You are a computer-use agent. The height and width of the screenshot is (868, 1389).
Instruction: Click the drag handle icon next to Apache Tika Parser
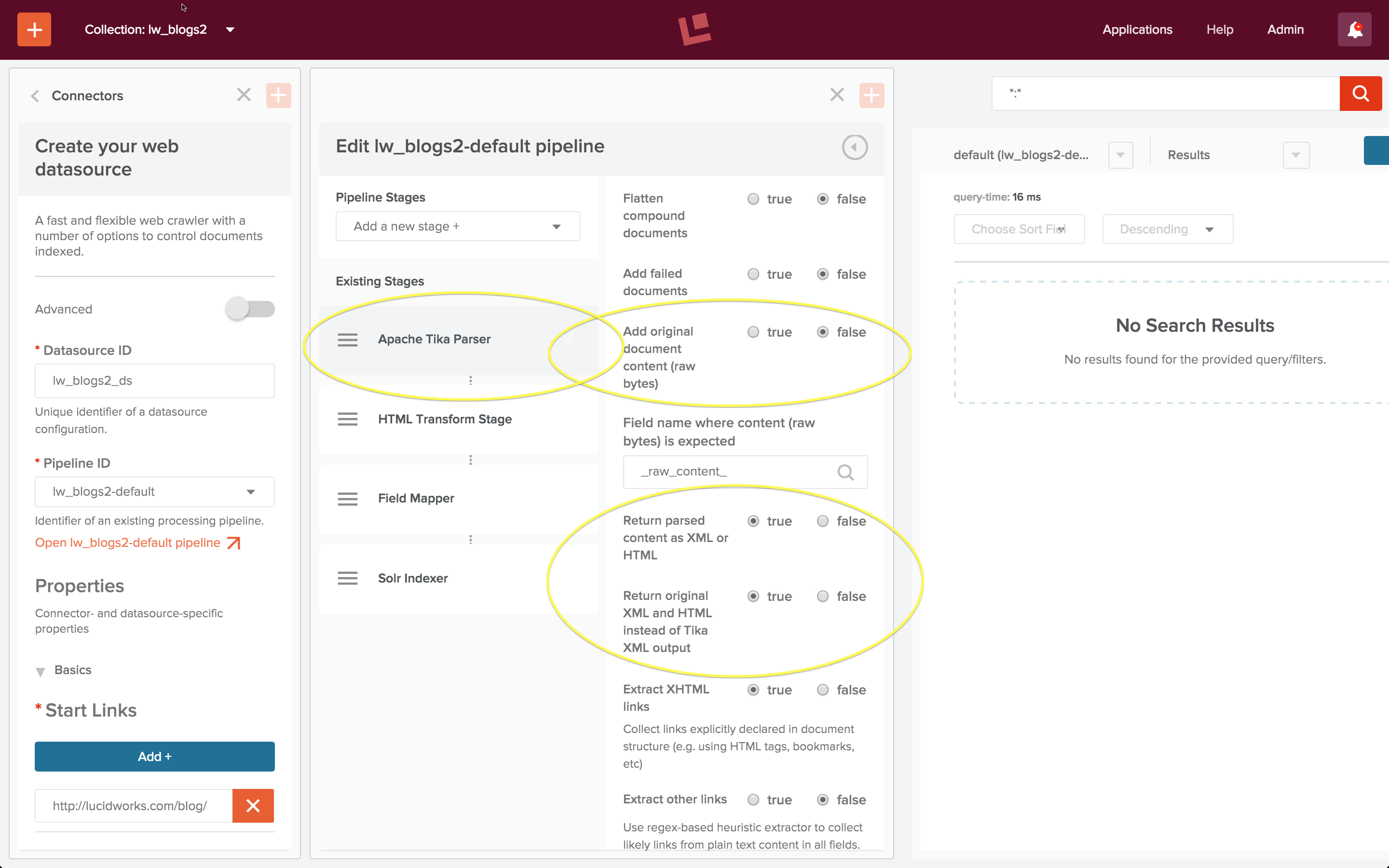[x=348, y=339]
